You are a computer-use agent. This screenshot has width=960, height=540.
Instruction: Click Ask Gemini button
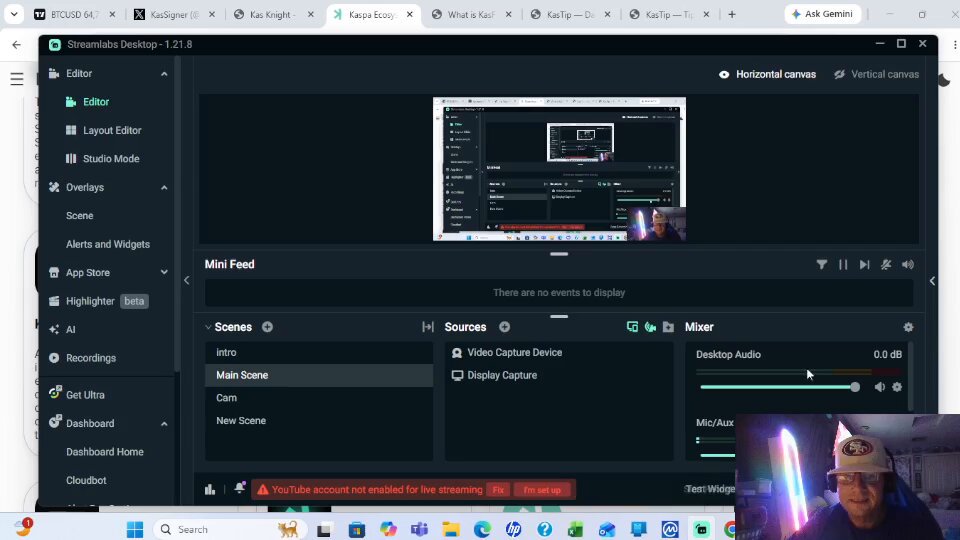pos(822,13)
